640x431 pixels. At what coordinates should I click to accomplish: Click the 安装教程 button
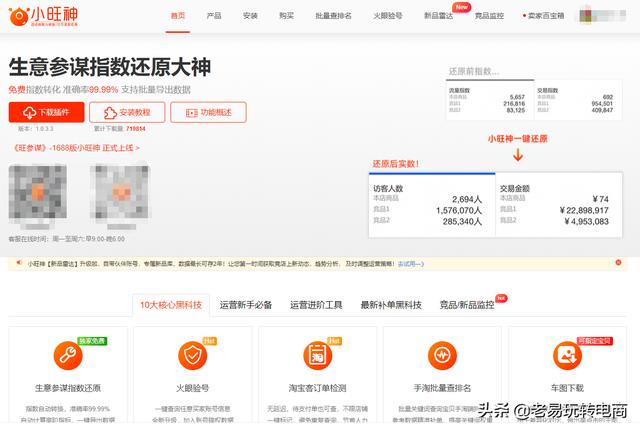point(126,112)
